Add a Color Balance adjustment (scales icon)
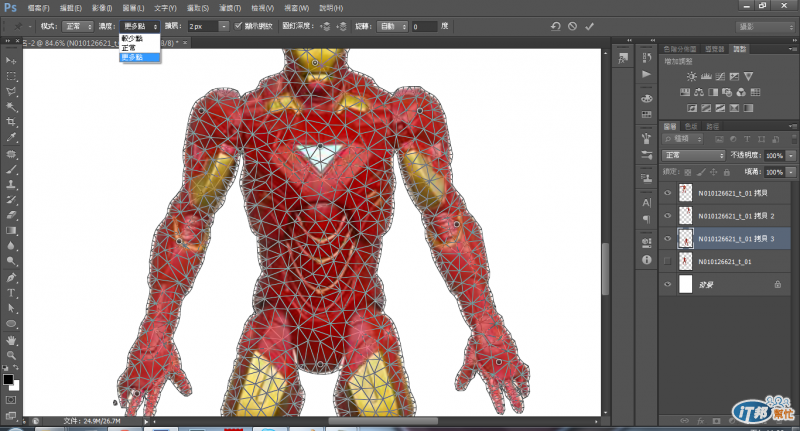800x431 pixels. [699, 92]
